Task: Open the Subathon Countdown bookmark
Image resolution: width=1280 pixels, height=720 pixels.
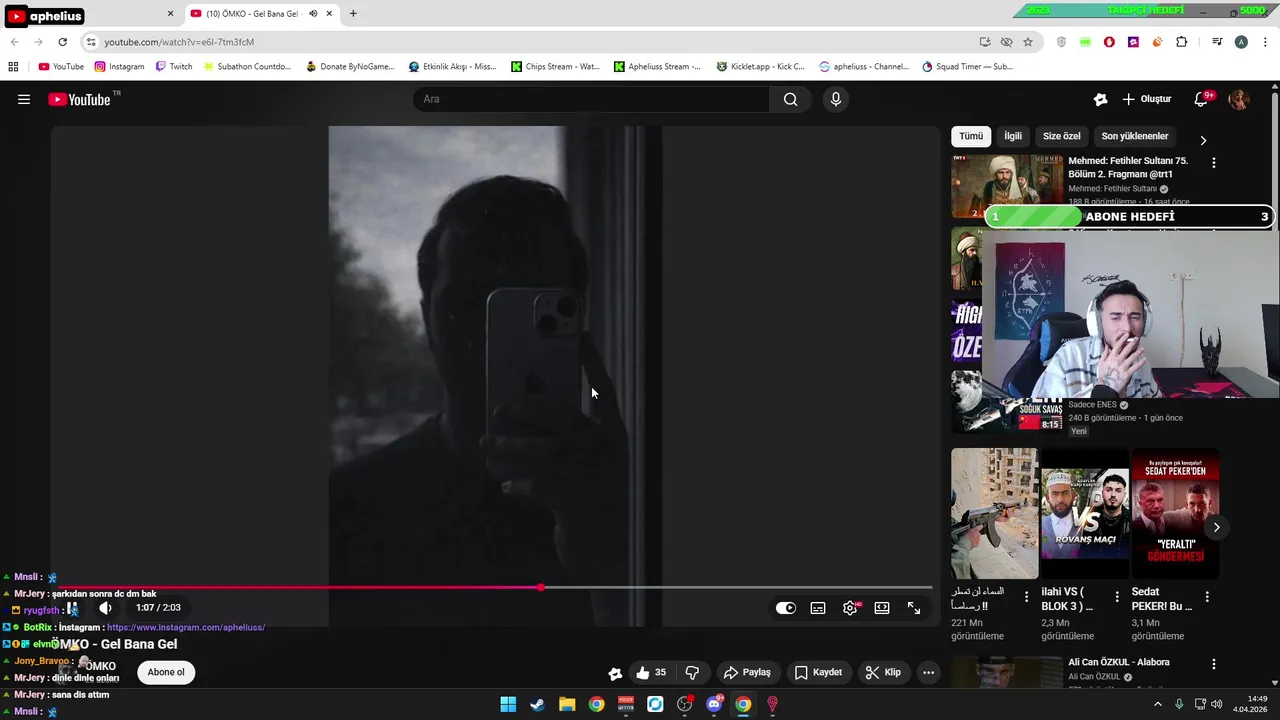Action: [247, 67]
